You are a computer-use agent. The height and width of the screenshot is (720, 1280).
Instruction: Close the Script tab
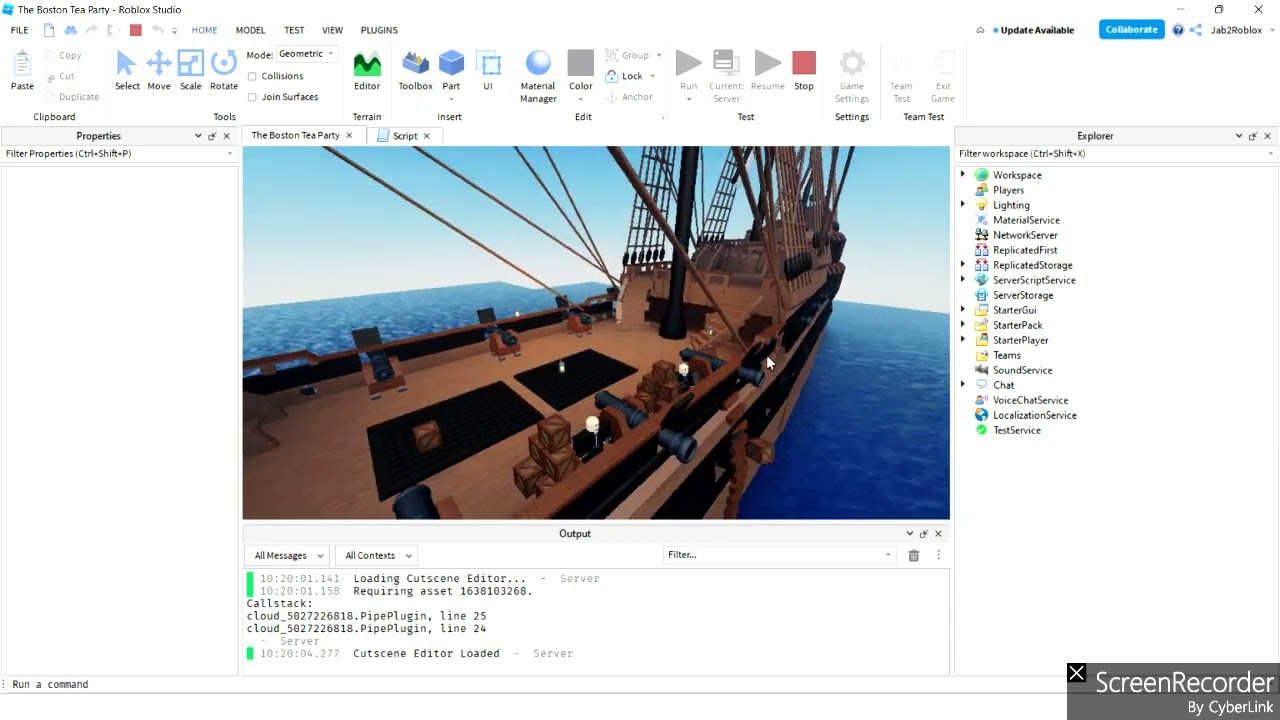(x=427, y=136)
